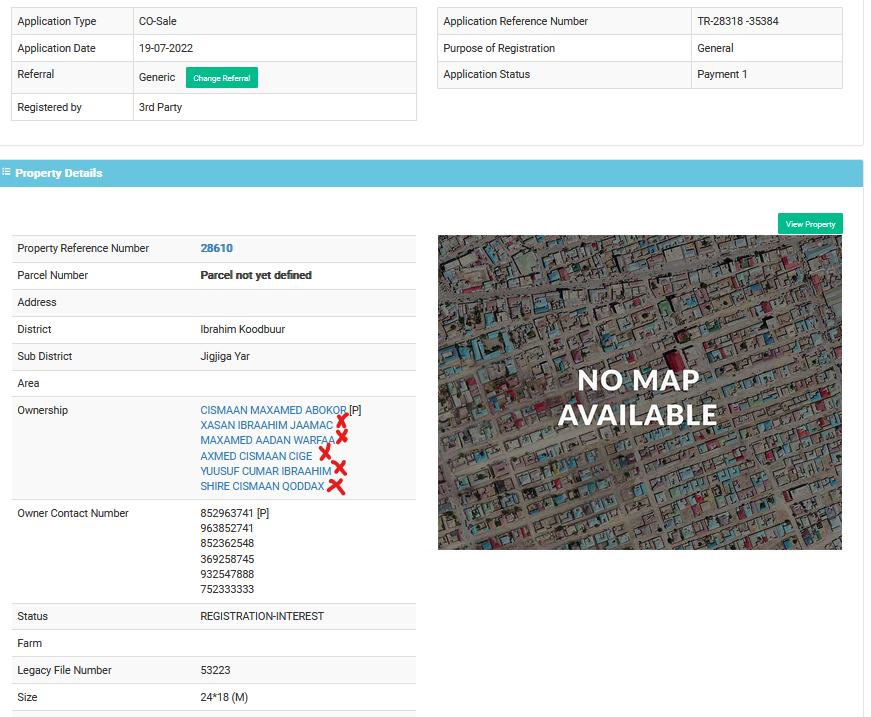Viewport: 871px width, 717px height.
Task: Click the size value 24*18 (M)
Action: 224,698
